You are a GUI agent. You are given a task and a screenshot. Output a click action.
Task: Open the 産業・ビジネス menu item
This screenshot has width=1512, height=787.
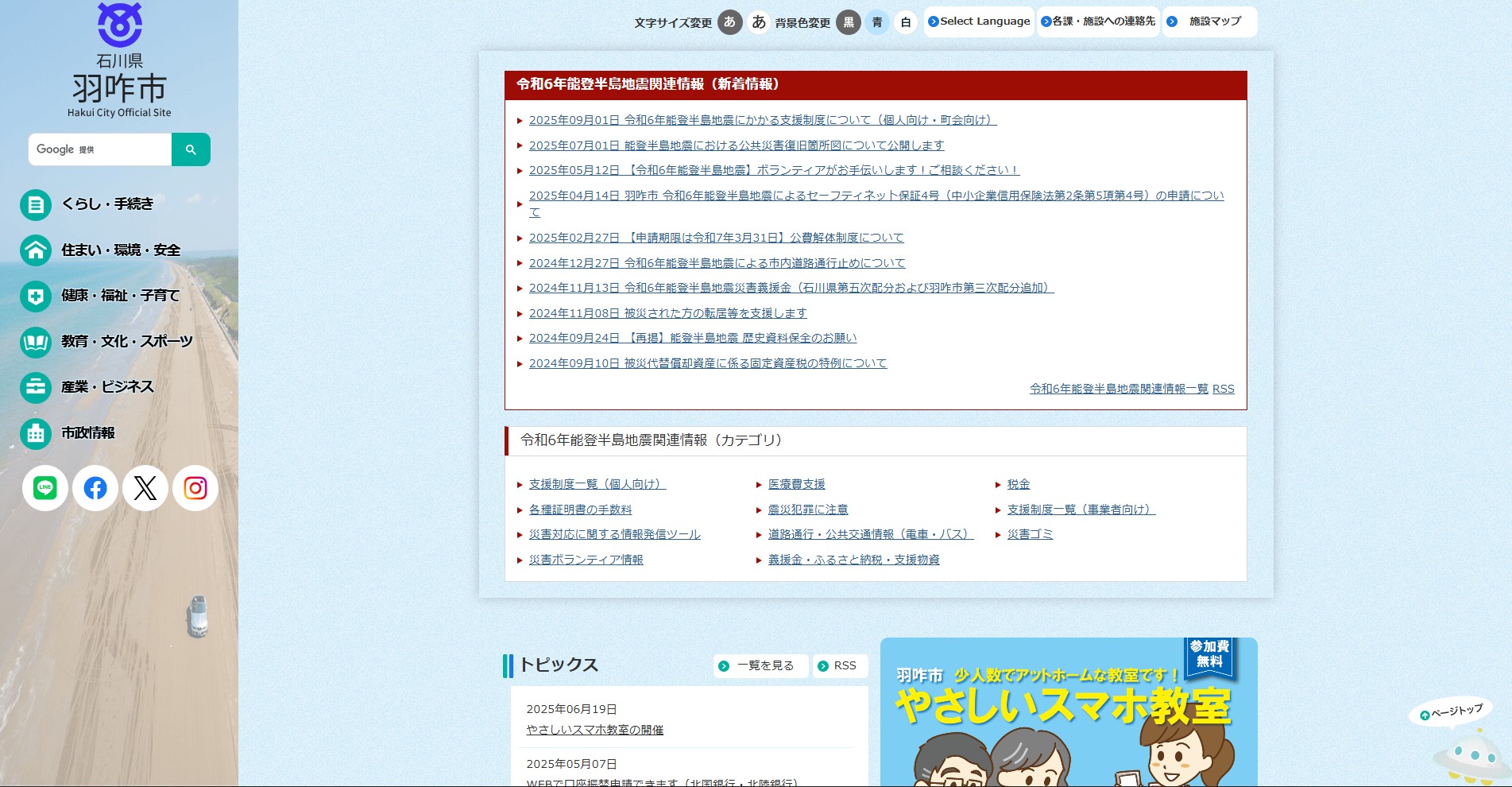click(107, 387)
